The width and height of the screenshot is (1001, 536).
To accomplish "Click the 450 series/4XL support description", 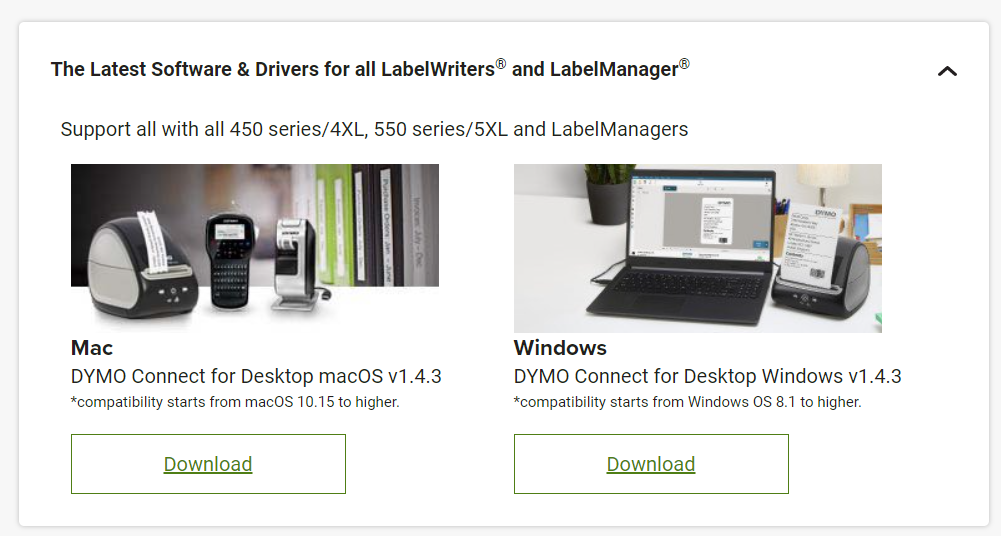I will coord(374,129).
